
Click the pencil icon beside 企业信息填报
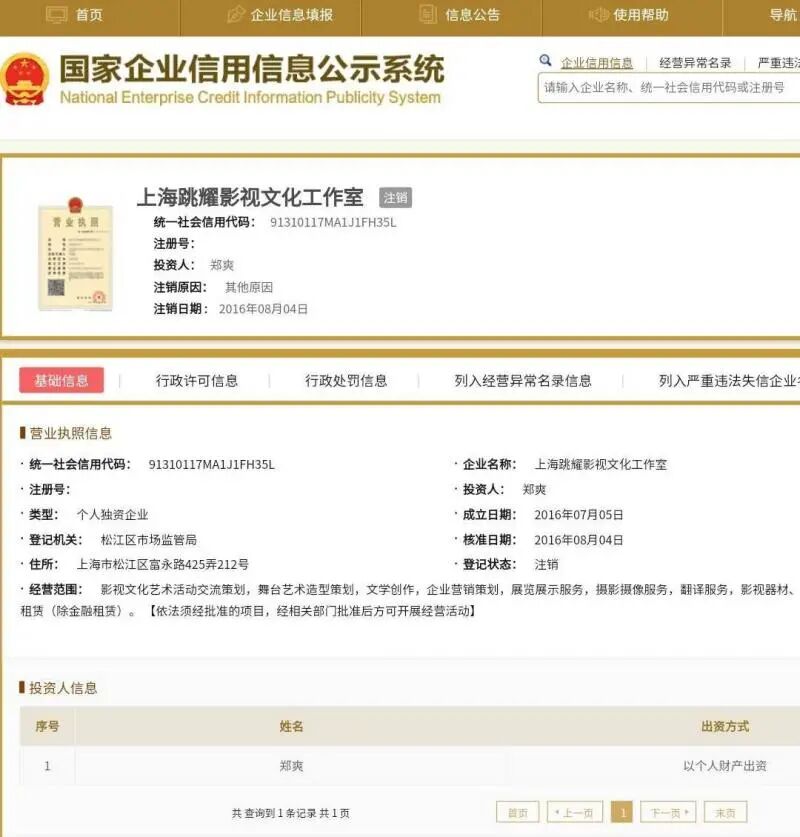[236, 14]
